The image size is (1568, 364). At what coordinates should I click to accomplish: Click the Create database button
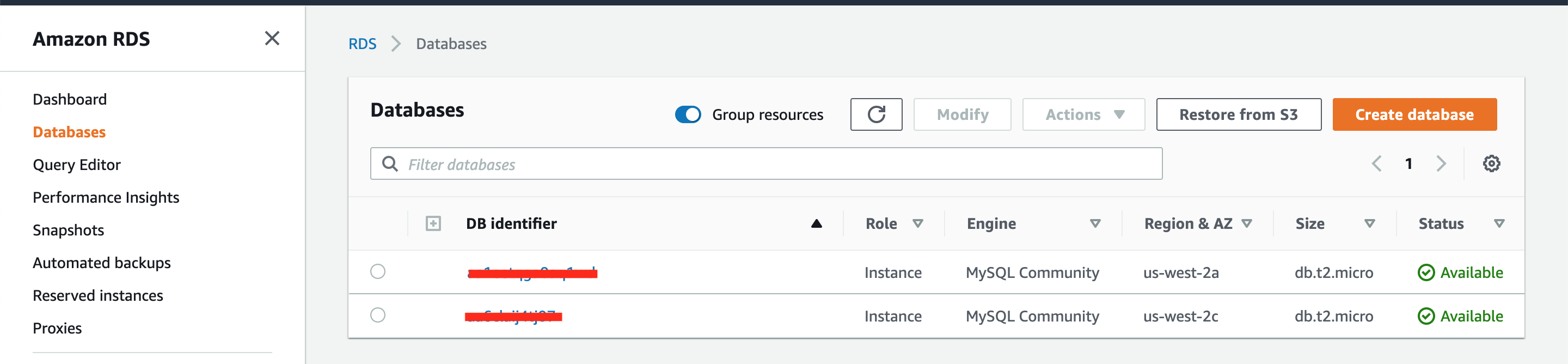[x=1414, y=114]
